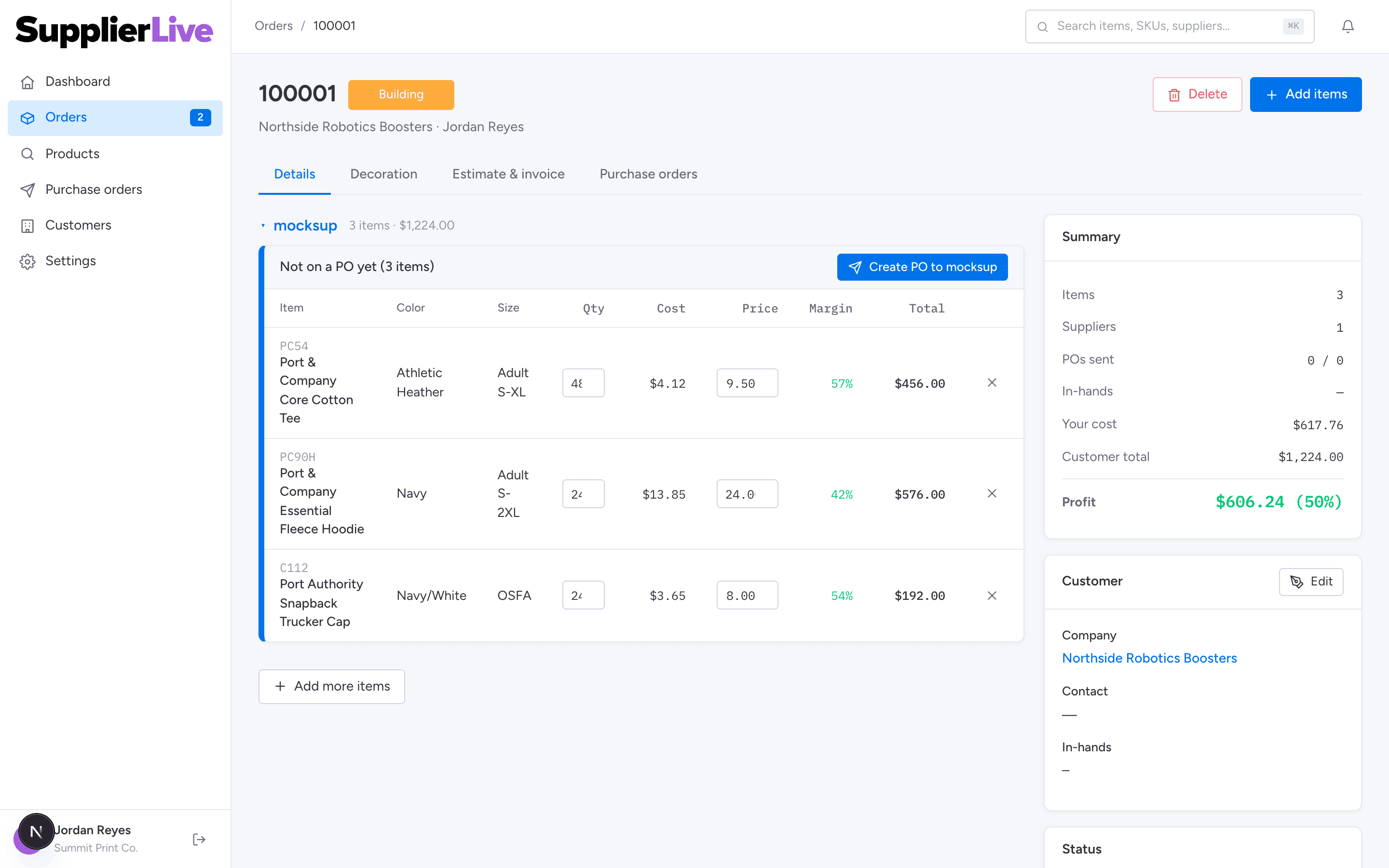
Task: Open the Decoration tab
Action: pos(383,174)
